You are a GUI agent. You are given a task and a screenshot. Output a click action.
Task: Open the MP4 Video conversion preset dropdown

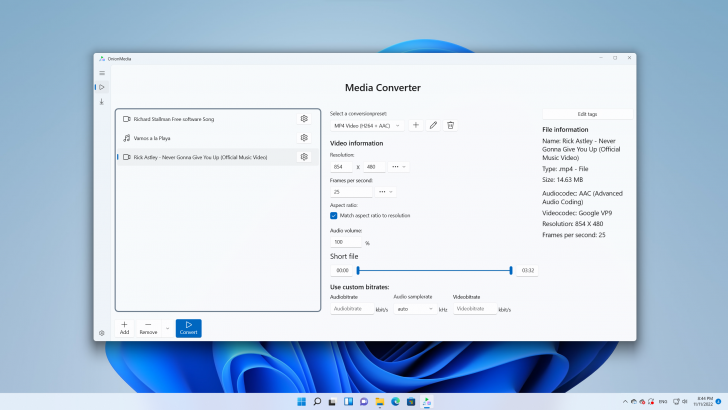367,125
